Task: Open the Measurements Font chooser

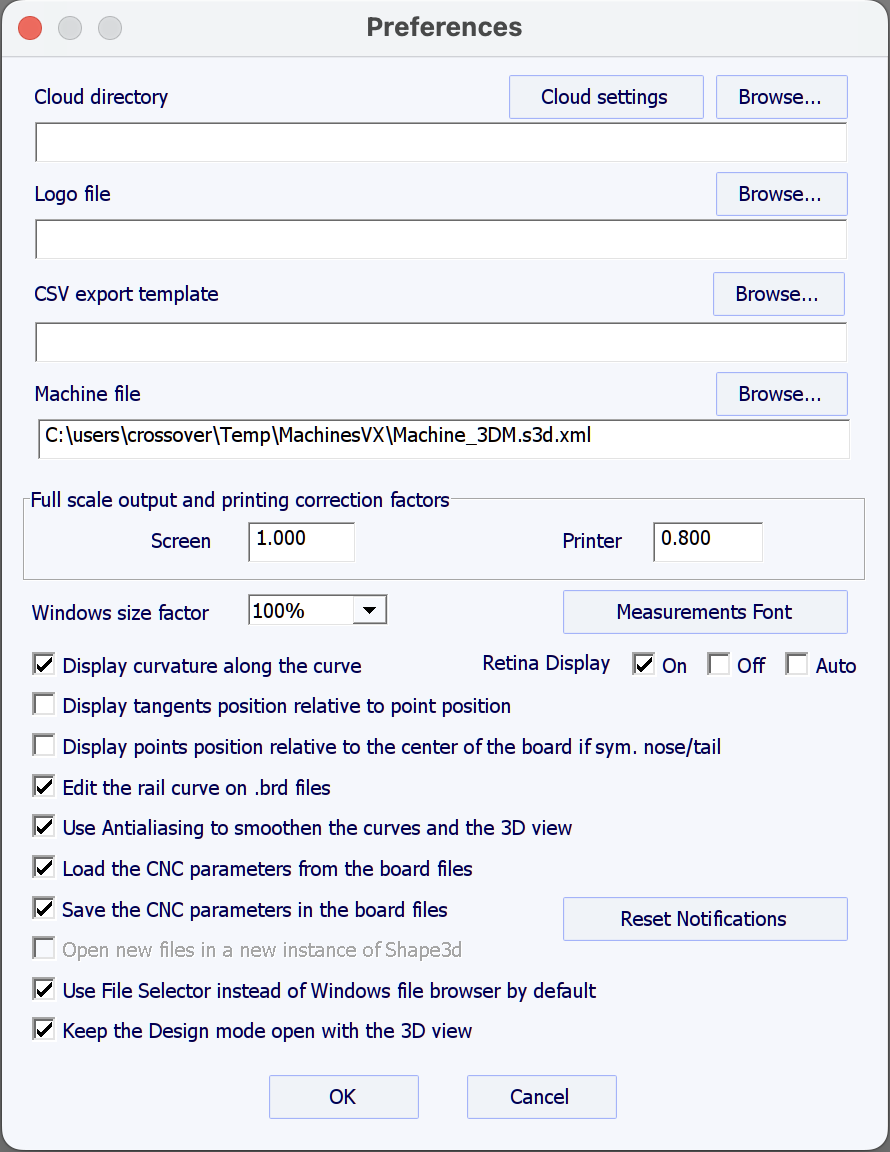Action: click(704, 612)
